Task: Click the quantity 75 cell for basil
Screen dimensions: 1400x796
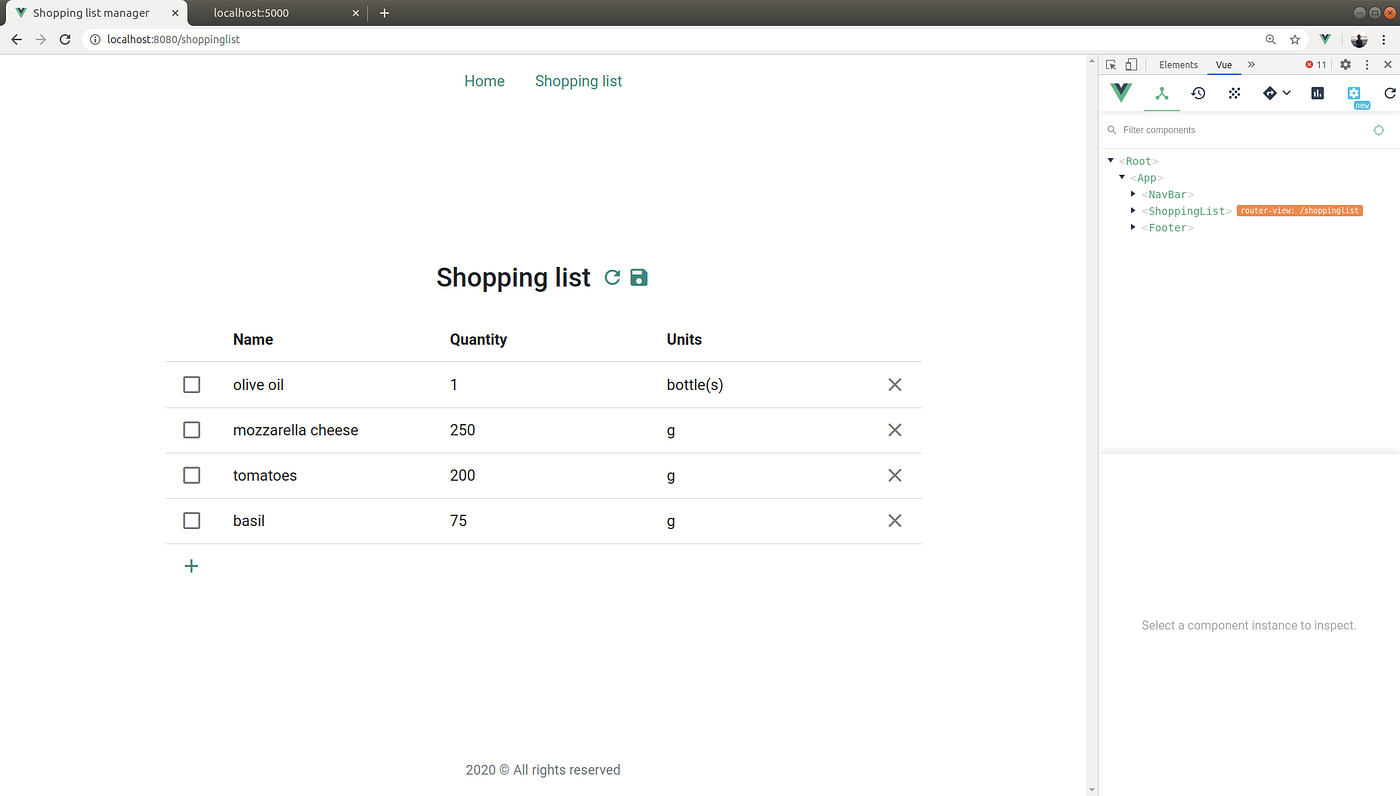Action: [458, 521]
